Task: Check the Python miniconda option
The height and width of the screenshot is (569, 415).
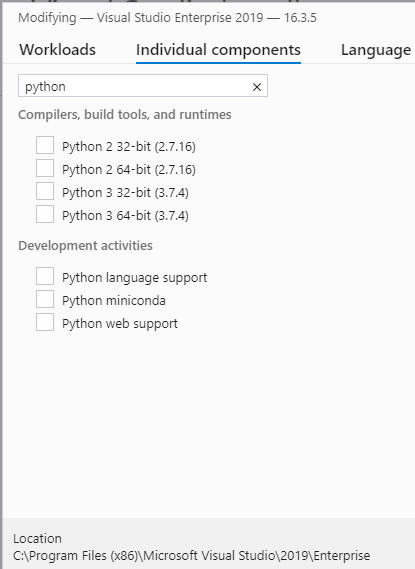Action: (45, 299)
